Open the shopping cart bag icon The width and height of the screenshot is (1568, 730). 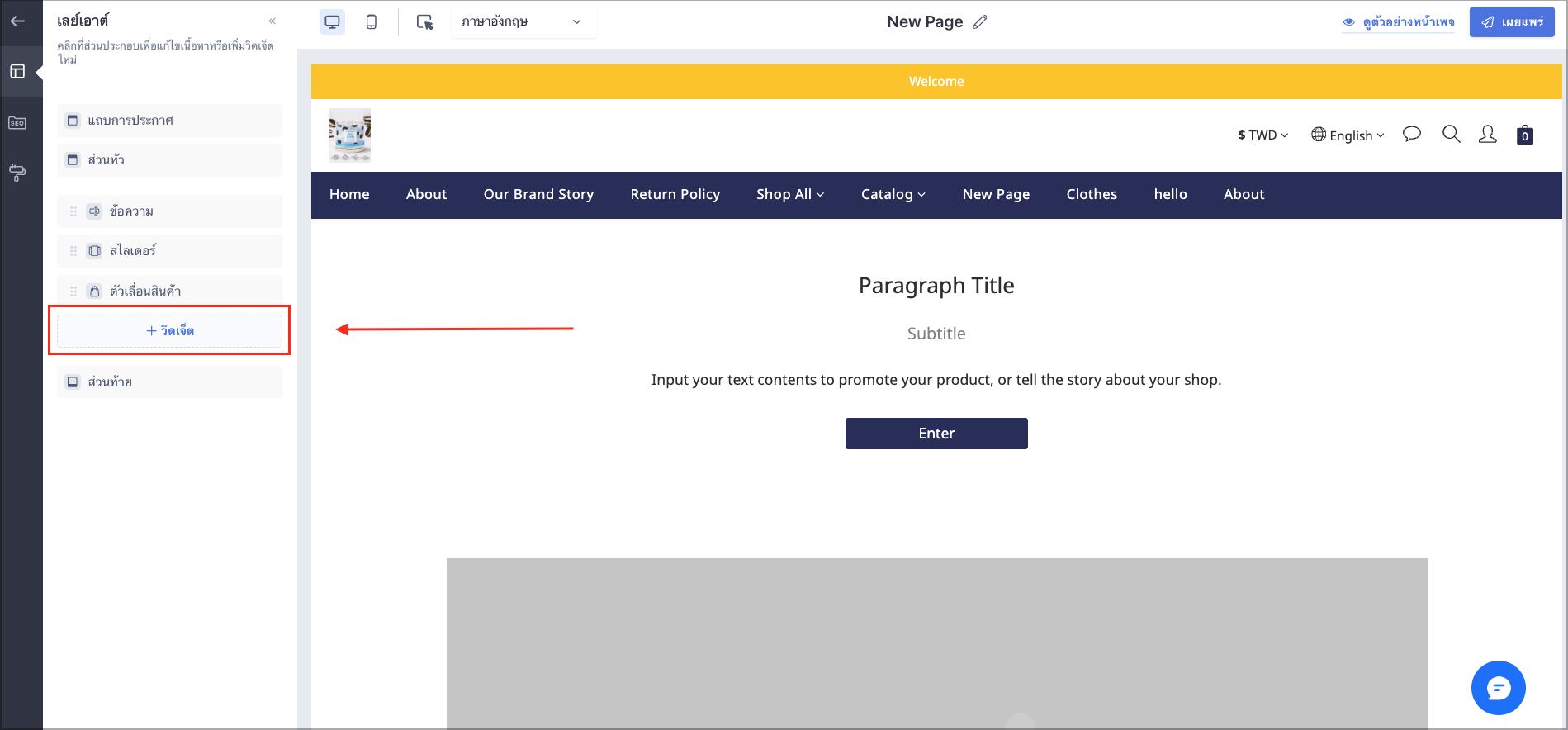coord(1525,135)
